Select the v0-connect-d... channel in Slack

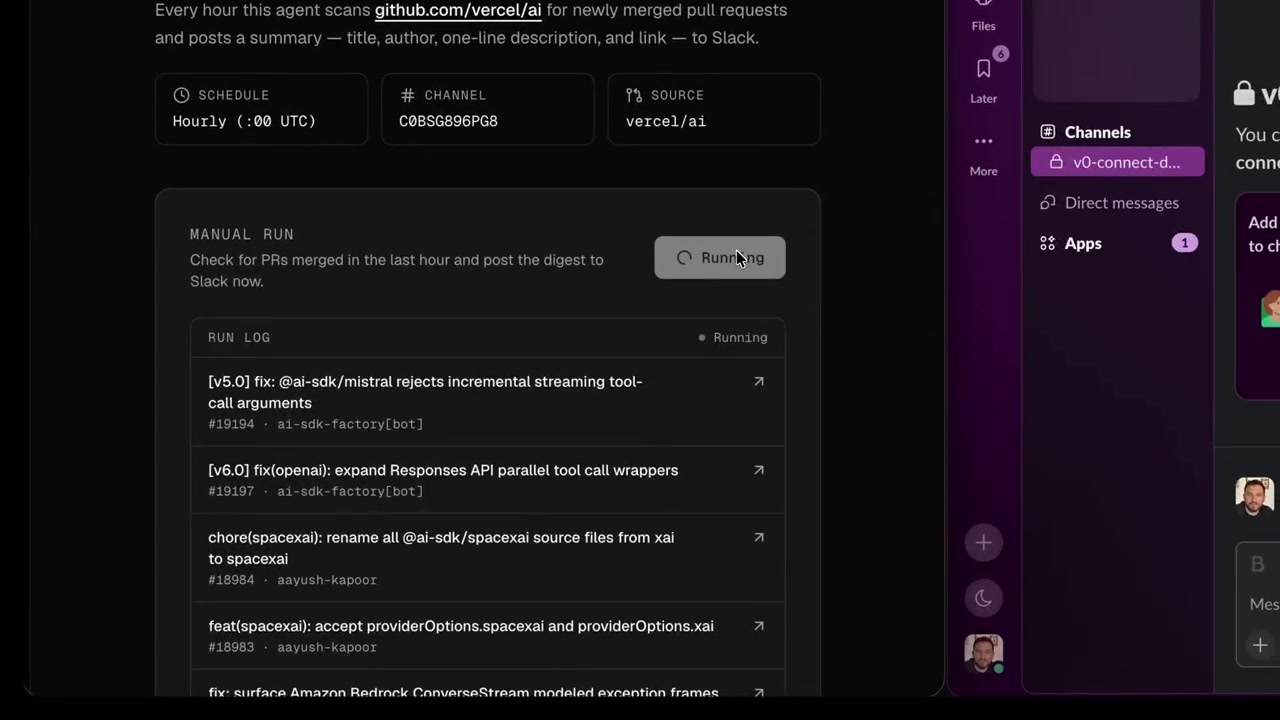click(1118, 162)
